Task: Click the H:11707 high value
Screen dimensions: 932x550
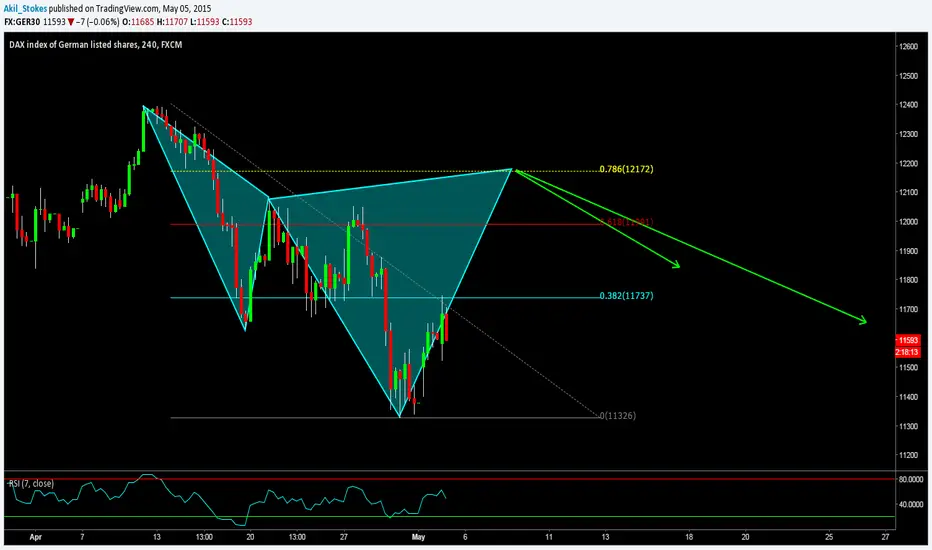Action: 172,21
